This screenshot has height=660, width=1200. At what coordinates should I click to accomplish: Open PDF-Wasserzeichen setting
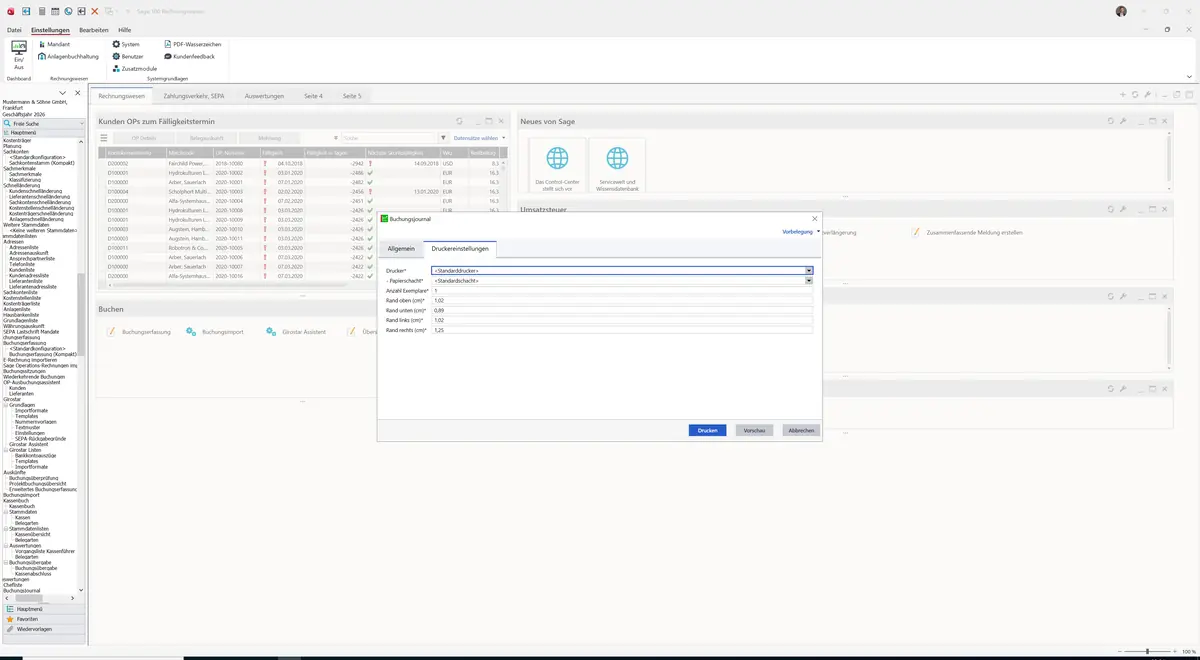click(x=192, y=44)
